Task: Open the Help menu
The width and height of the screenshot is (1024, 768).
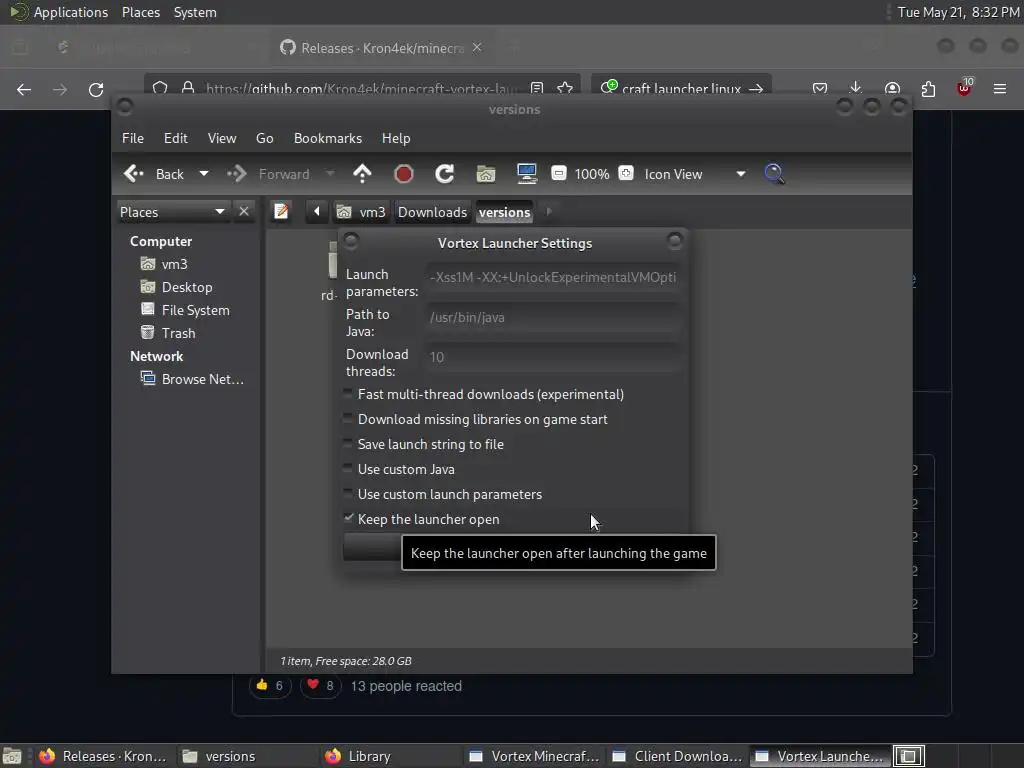Action: click(396, 138)
